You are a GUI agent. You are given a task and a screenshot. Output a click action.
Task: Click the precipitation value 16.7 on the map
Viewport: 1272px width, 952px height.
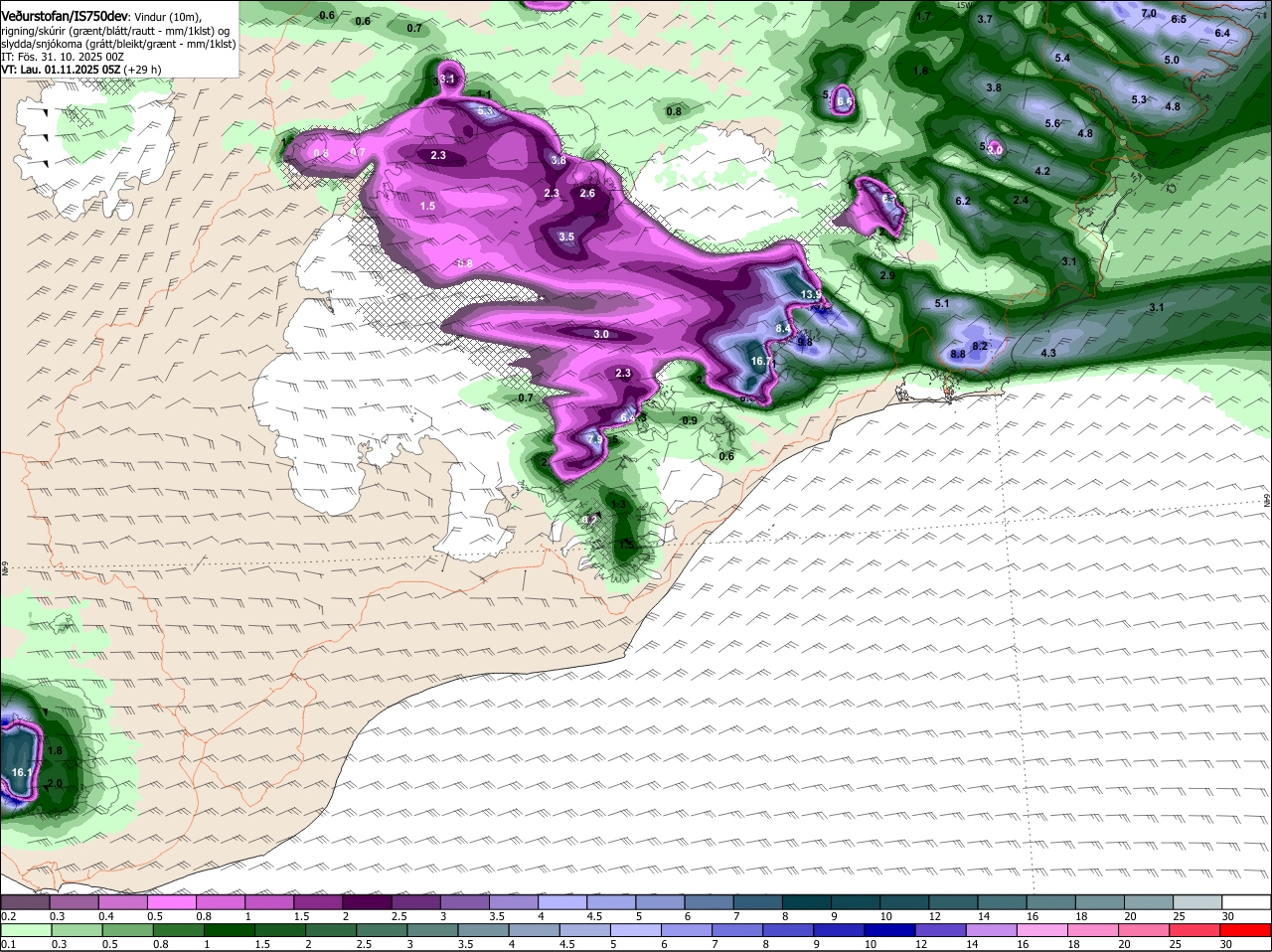761,362
